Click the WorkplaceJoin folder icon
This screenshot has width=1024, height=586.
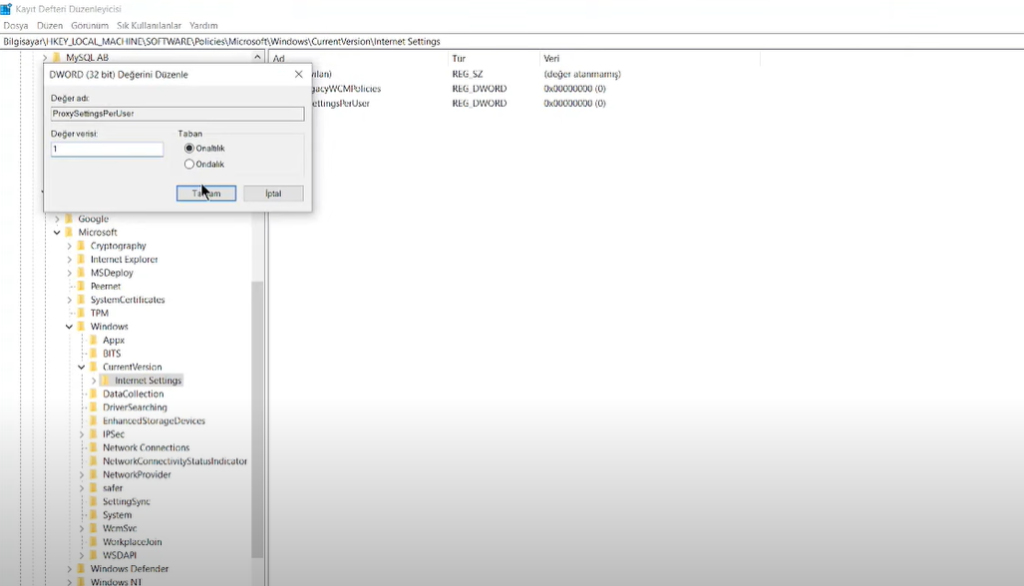(x=94, y=542)
